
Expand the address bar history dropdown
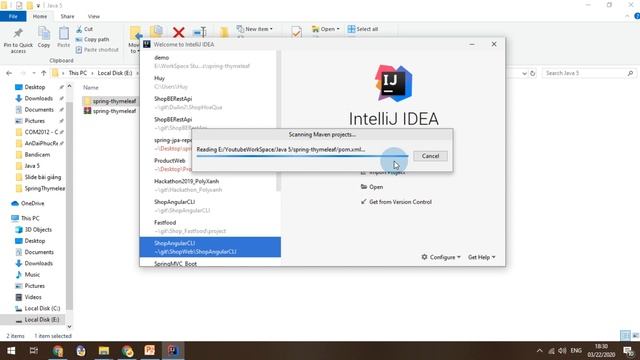(x=524, y=73)
